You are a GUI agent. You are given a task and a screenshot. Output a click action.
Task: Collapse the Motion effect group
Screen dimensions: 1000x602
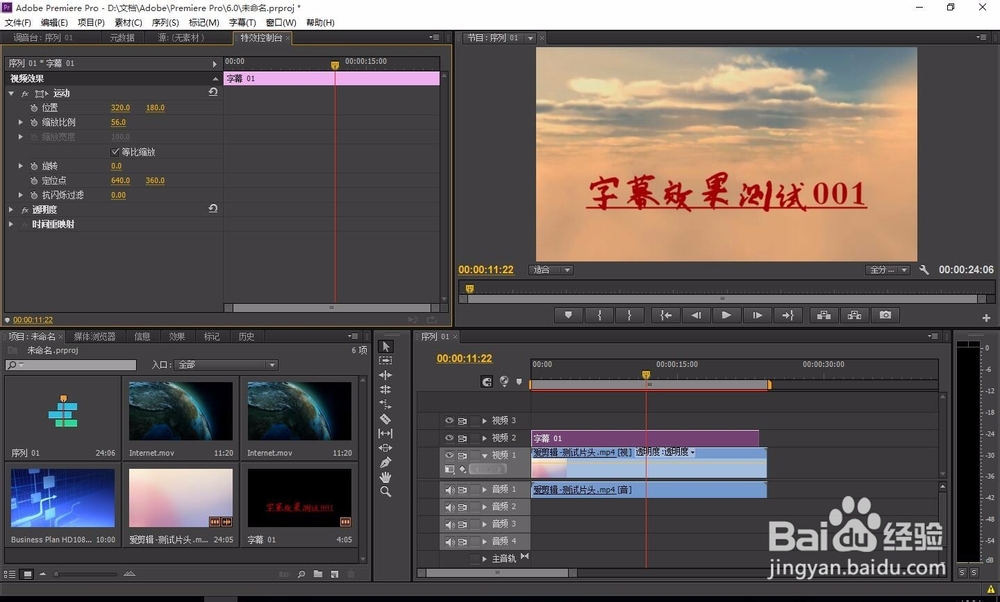[x=11, y=93]
